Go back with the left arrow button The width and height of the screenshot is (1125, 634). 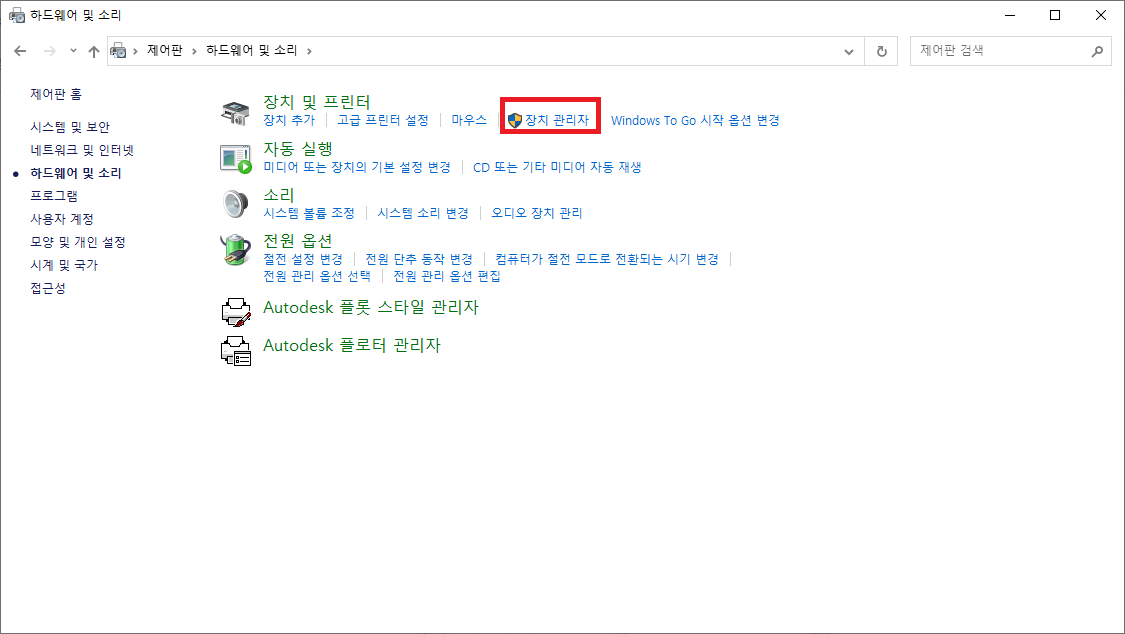[x=20, y=51]
